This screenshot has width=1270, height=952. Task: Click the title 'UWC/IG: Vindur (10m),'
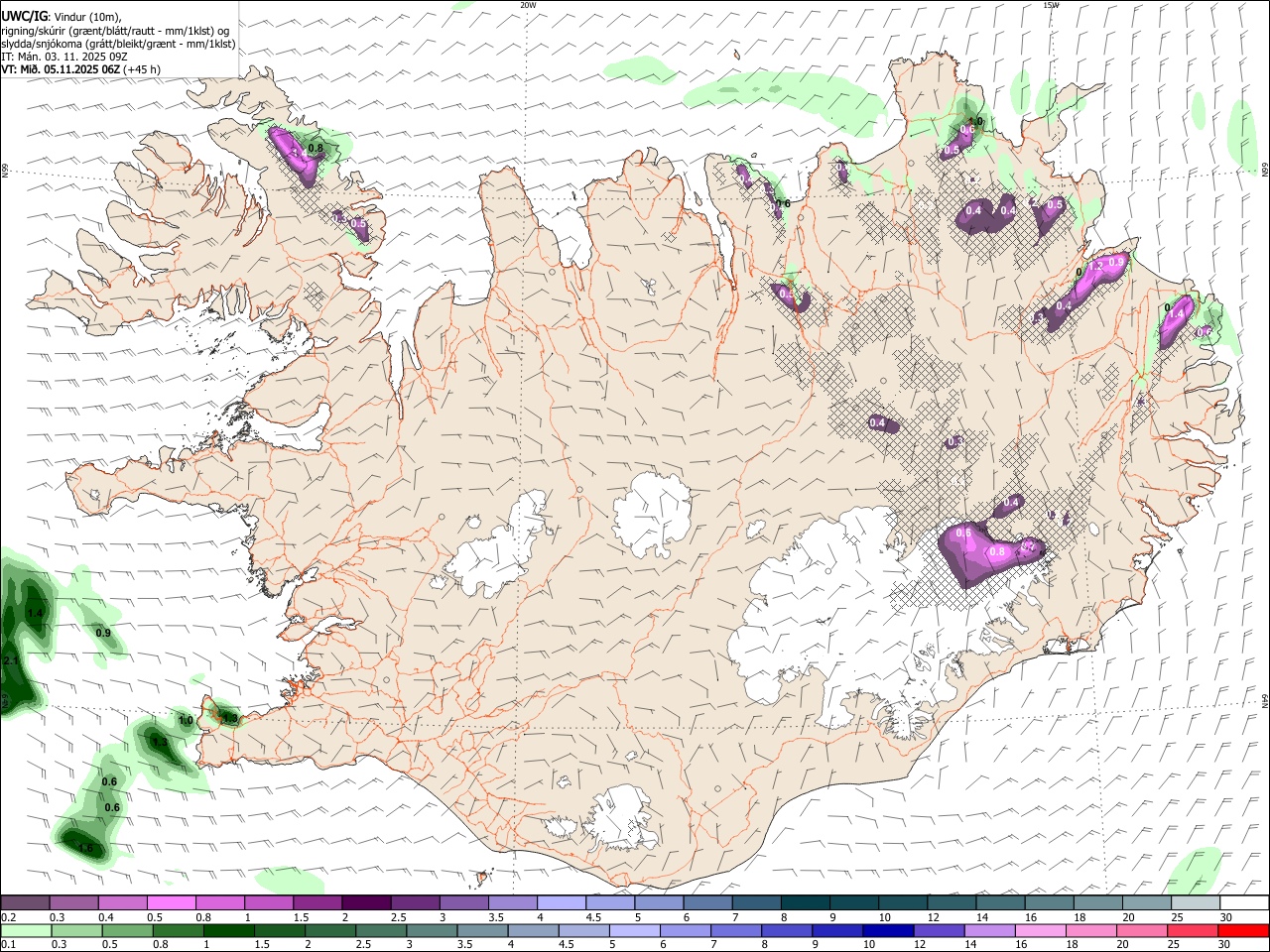[62, 17]
